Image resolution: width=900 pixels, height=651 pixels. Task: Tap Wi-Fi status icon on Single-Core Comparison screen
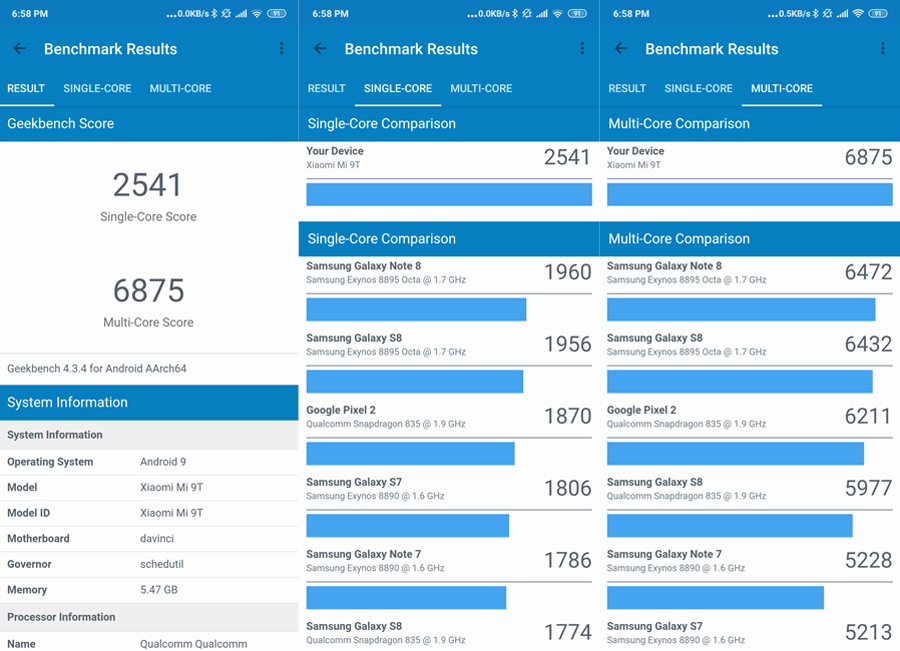[x=557, y=13]
